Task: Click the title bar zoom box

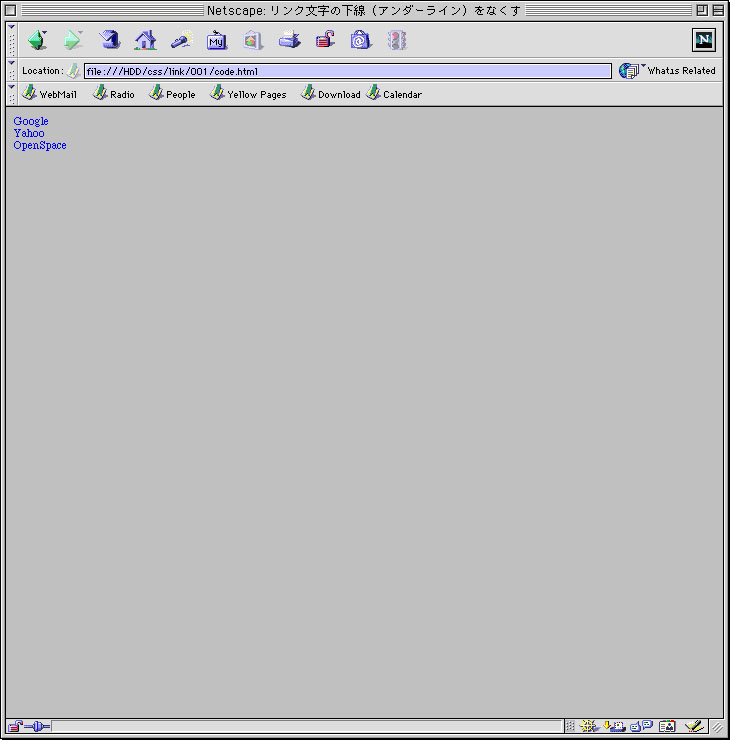Action: coord(702,10)
